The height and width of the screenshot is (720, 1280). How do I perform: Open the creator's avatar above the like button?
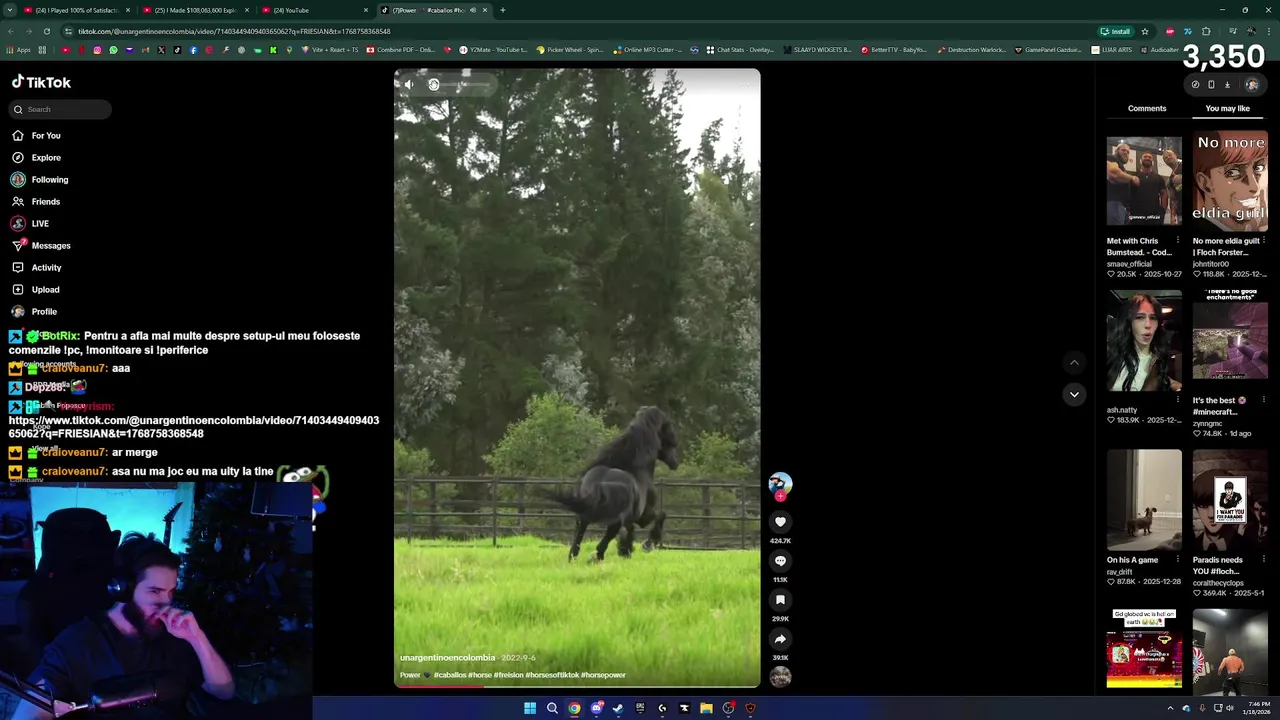coord(780,484)
